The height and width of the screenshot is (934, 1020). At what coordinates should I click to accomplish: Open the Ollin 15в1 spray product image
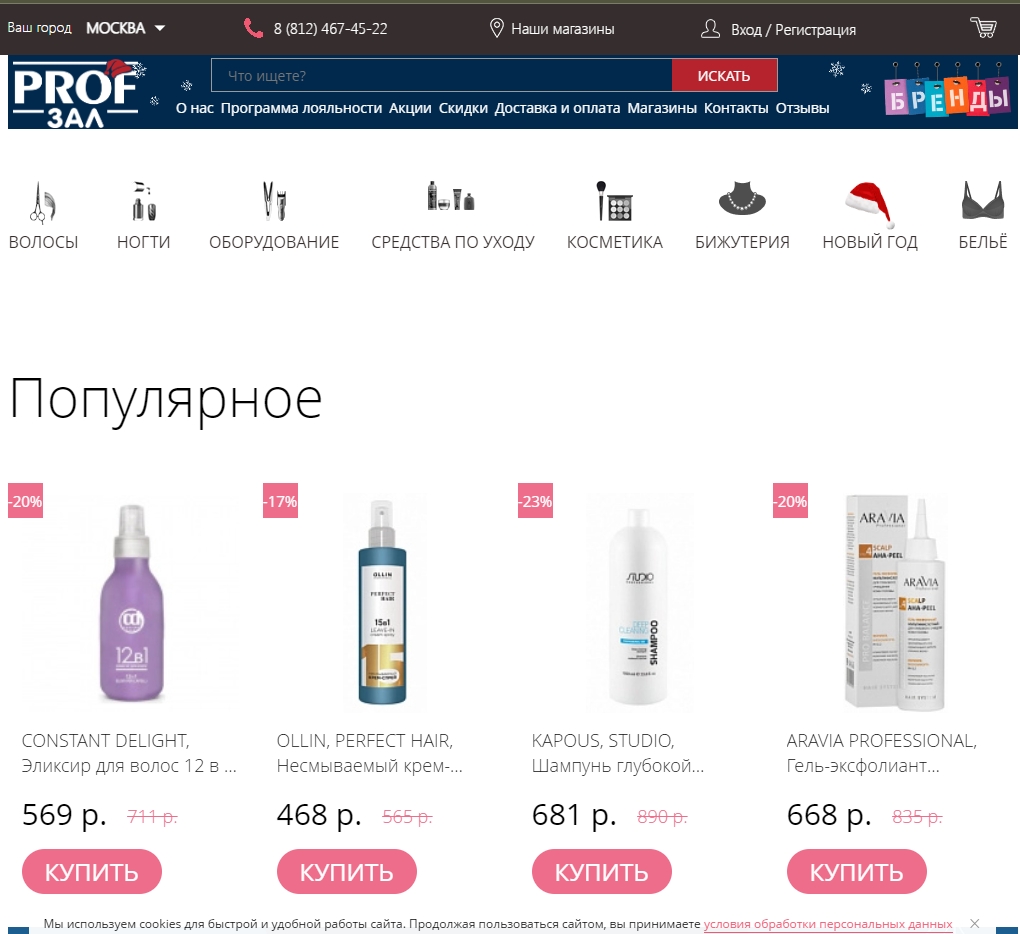click(x=383, y=602)
